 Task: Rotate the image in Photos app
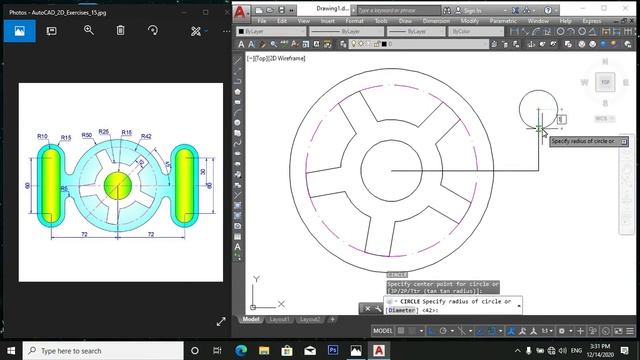pos(153,30)
